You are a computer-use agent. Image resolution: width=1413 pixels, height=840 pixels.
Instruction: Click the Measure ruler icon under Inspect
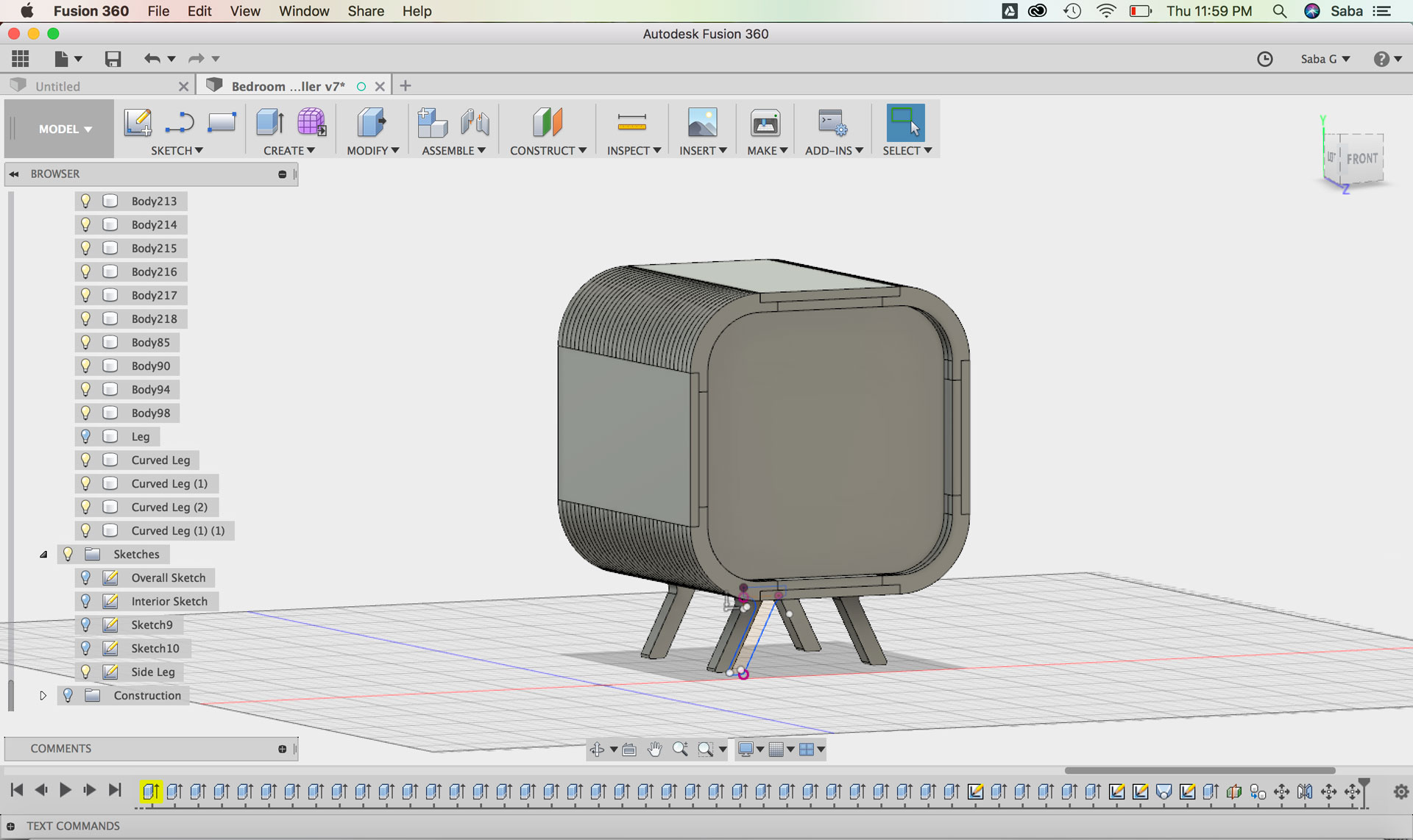pos(631,122)
